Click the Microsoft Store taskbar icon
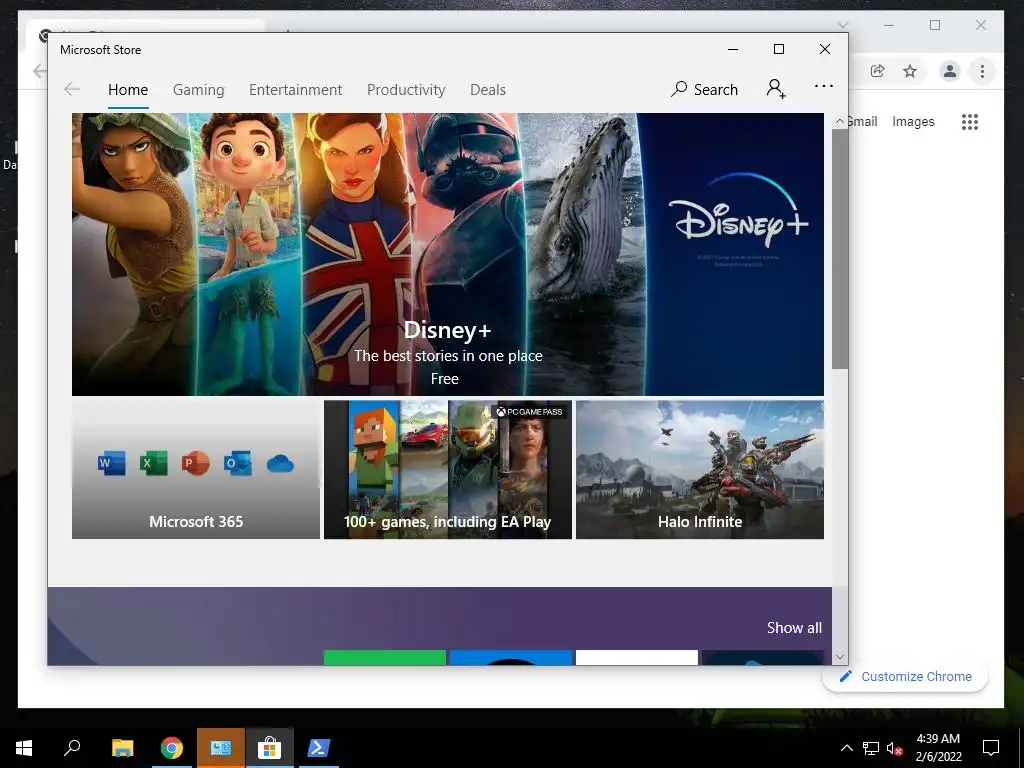This screenshot has height=768, width=1024. pos(269,748)
